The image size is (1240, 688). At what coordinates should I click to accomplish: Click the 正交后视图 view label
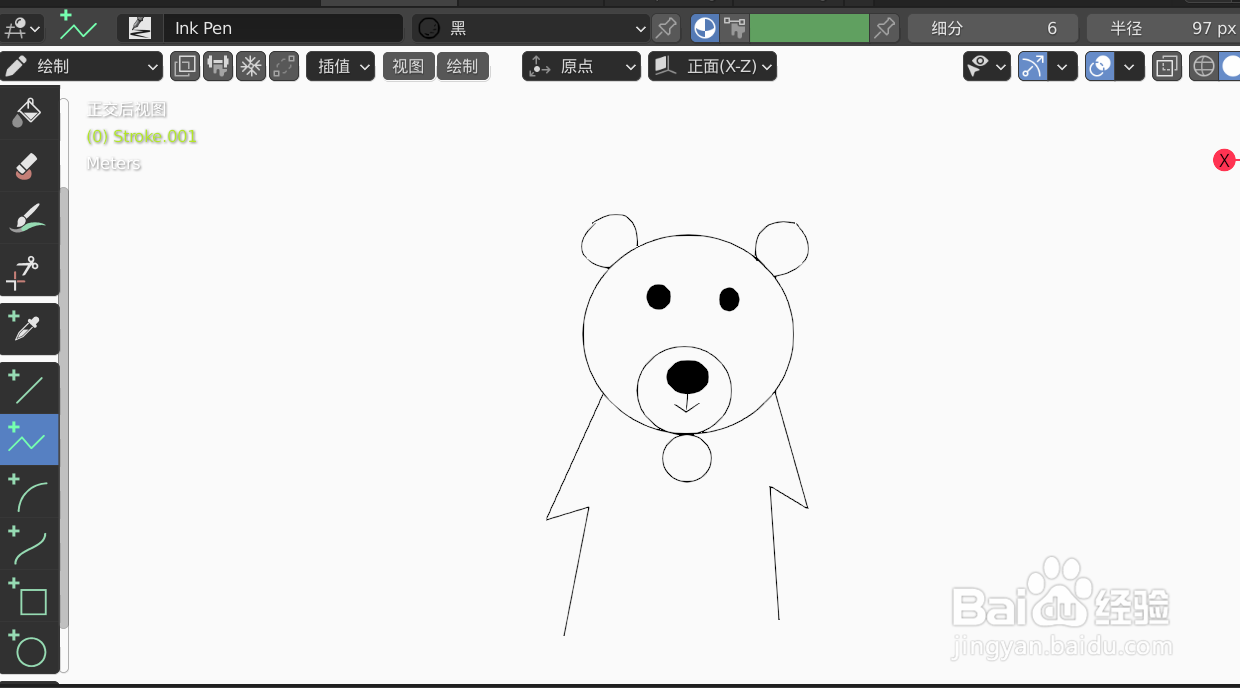pos(127,110)
